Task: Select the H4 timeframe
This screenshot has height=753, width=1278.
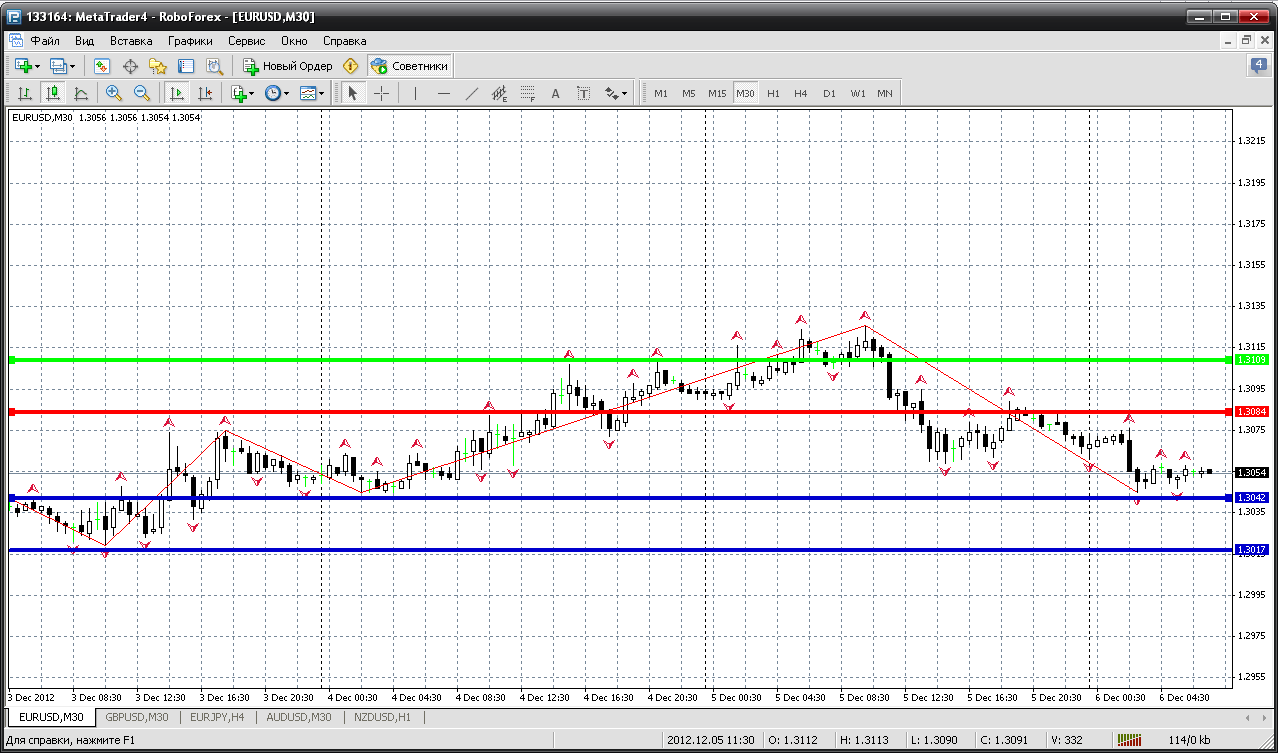Action: coord(800,93)
